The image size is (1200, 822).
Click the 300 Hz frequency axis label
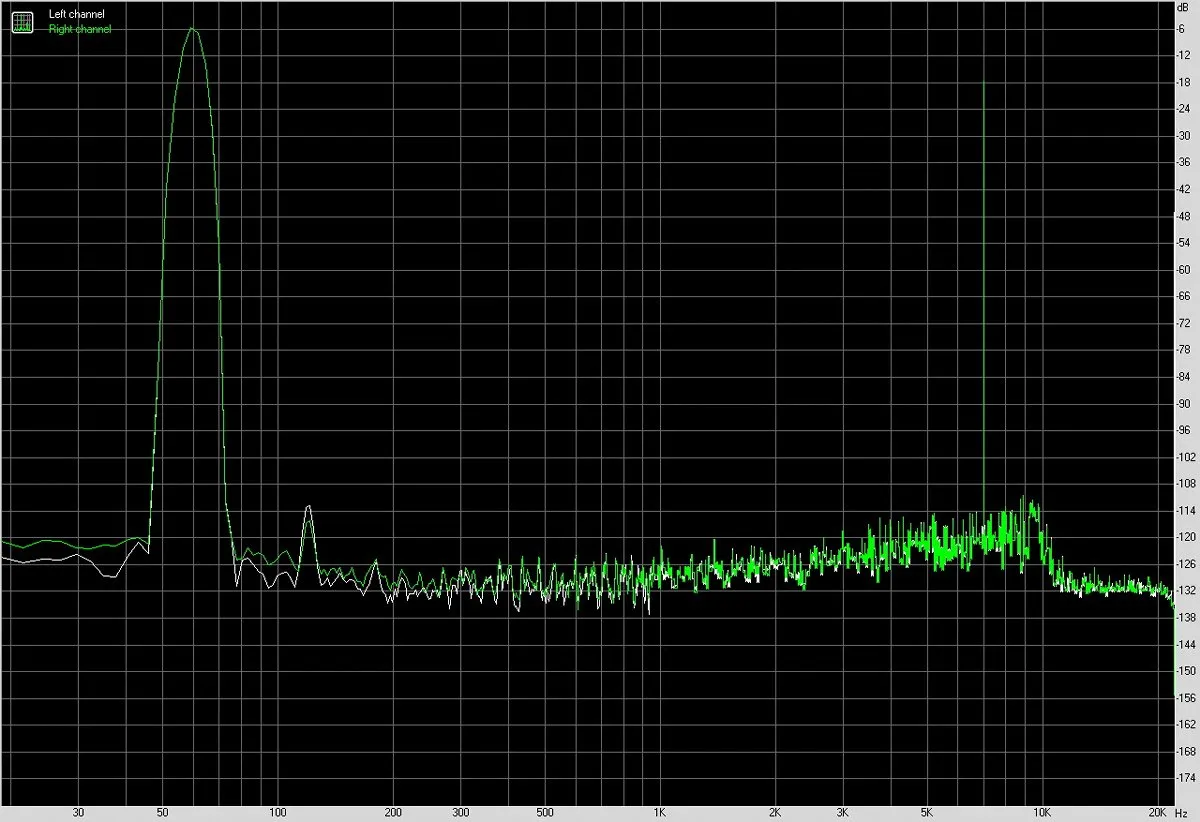(x=460, y=812)
